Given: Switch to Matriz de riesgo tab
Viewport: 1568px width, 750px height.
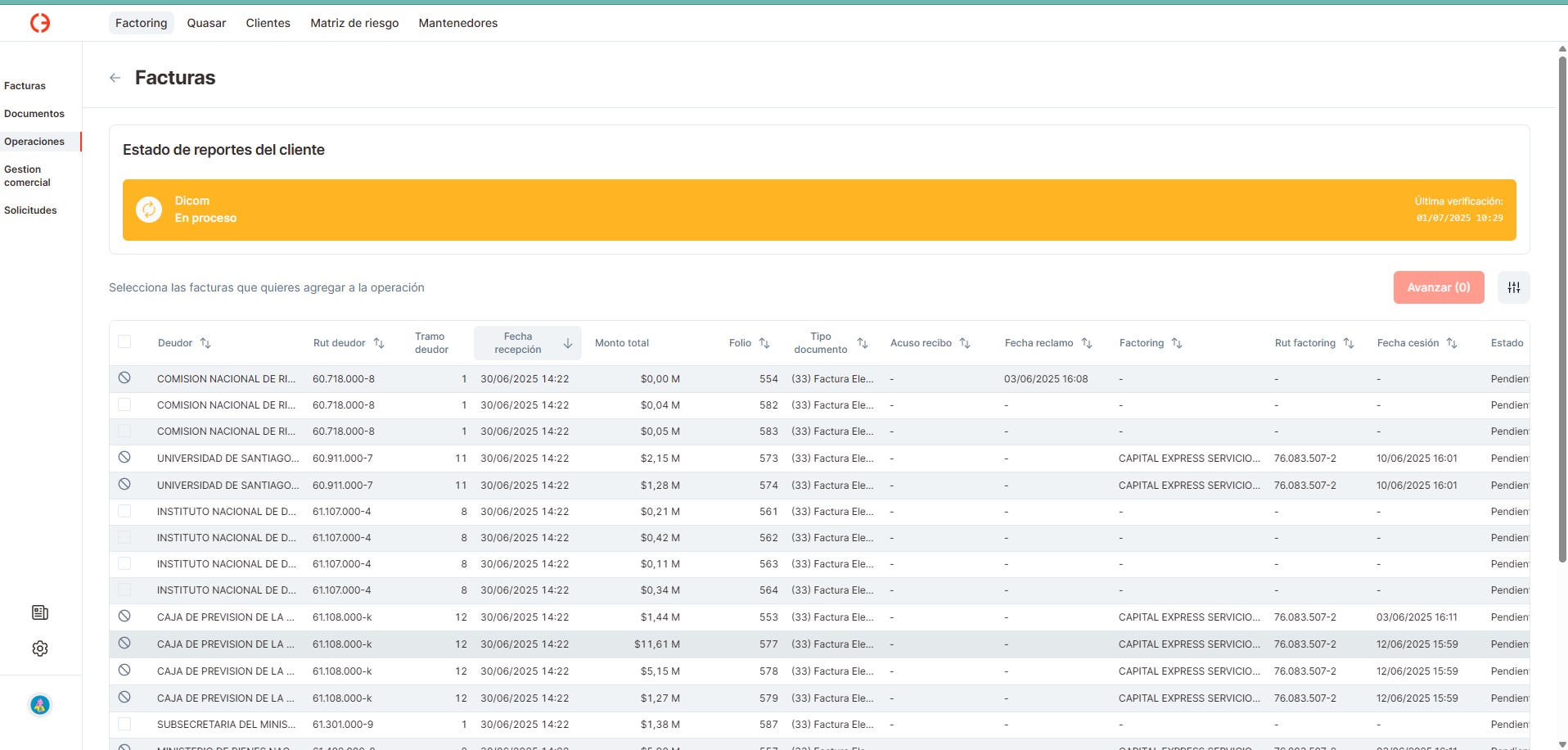Looking at the screenshot, I should [x=354, y=23].
